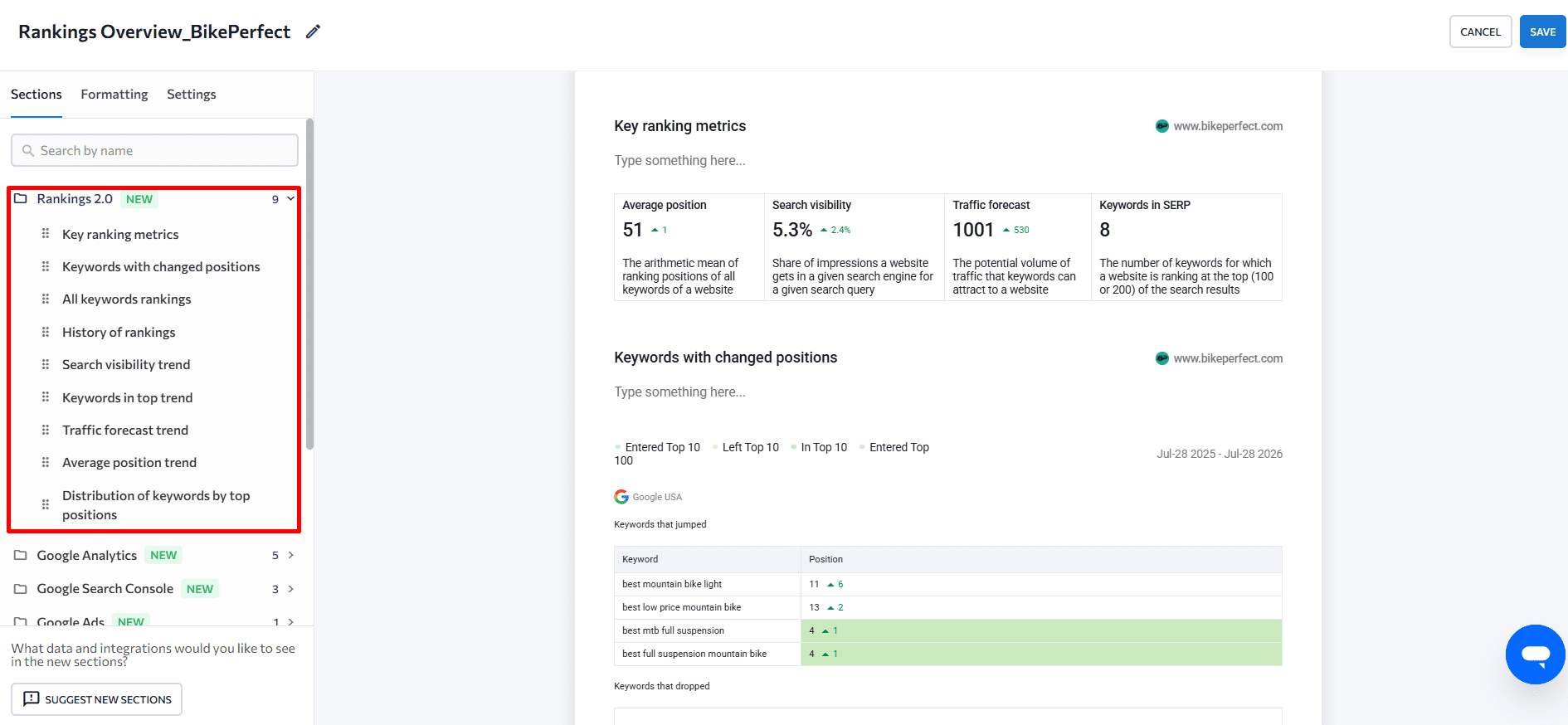Expand the Google Analytics section group

click(x=290, y=555)
